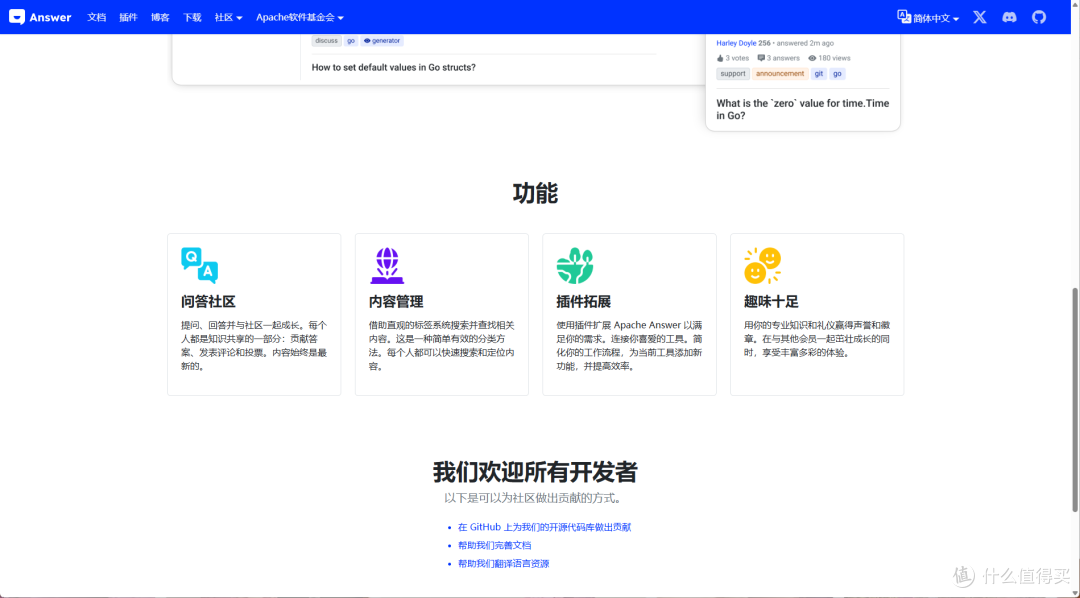
Task: Open the 插件 menu item
Action: [128, 17]
